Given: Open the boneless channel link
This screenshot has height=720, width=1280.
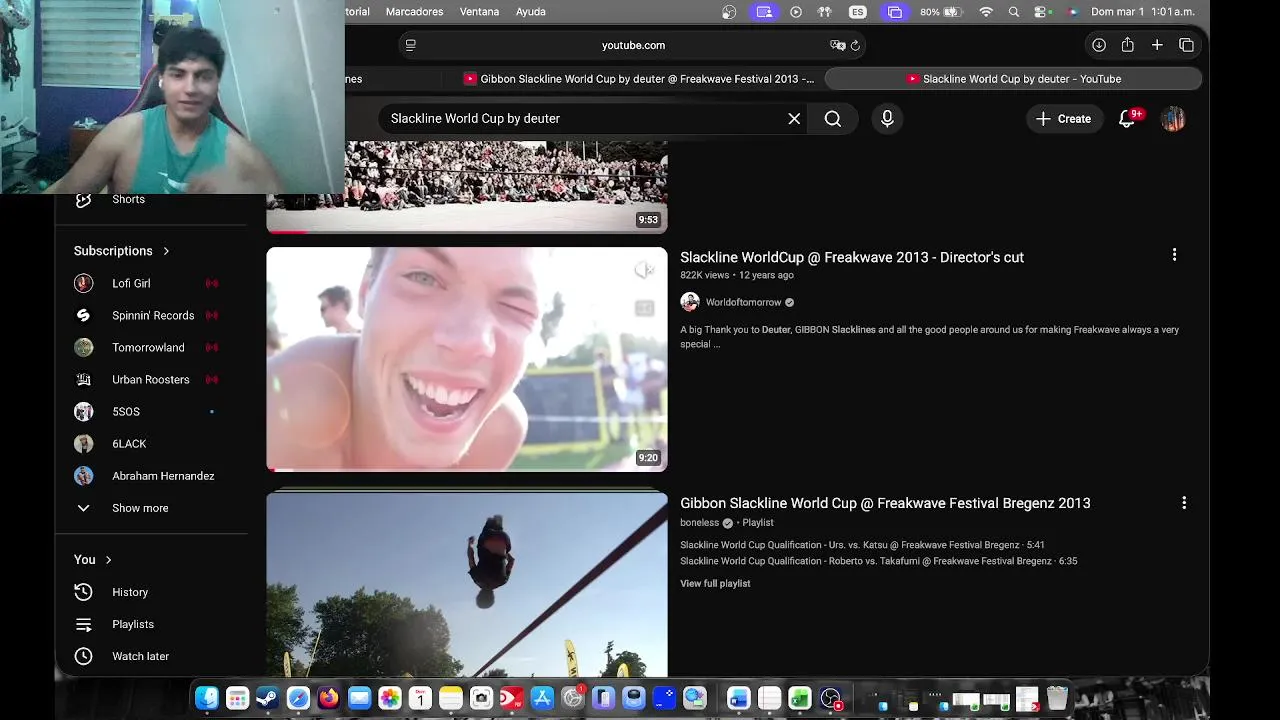Looking at the screenshot, I should click(x=700, y=523).
